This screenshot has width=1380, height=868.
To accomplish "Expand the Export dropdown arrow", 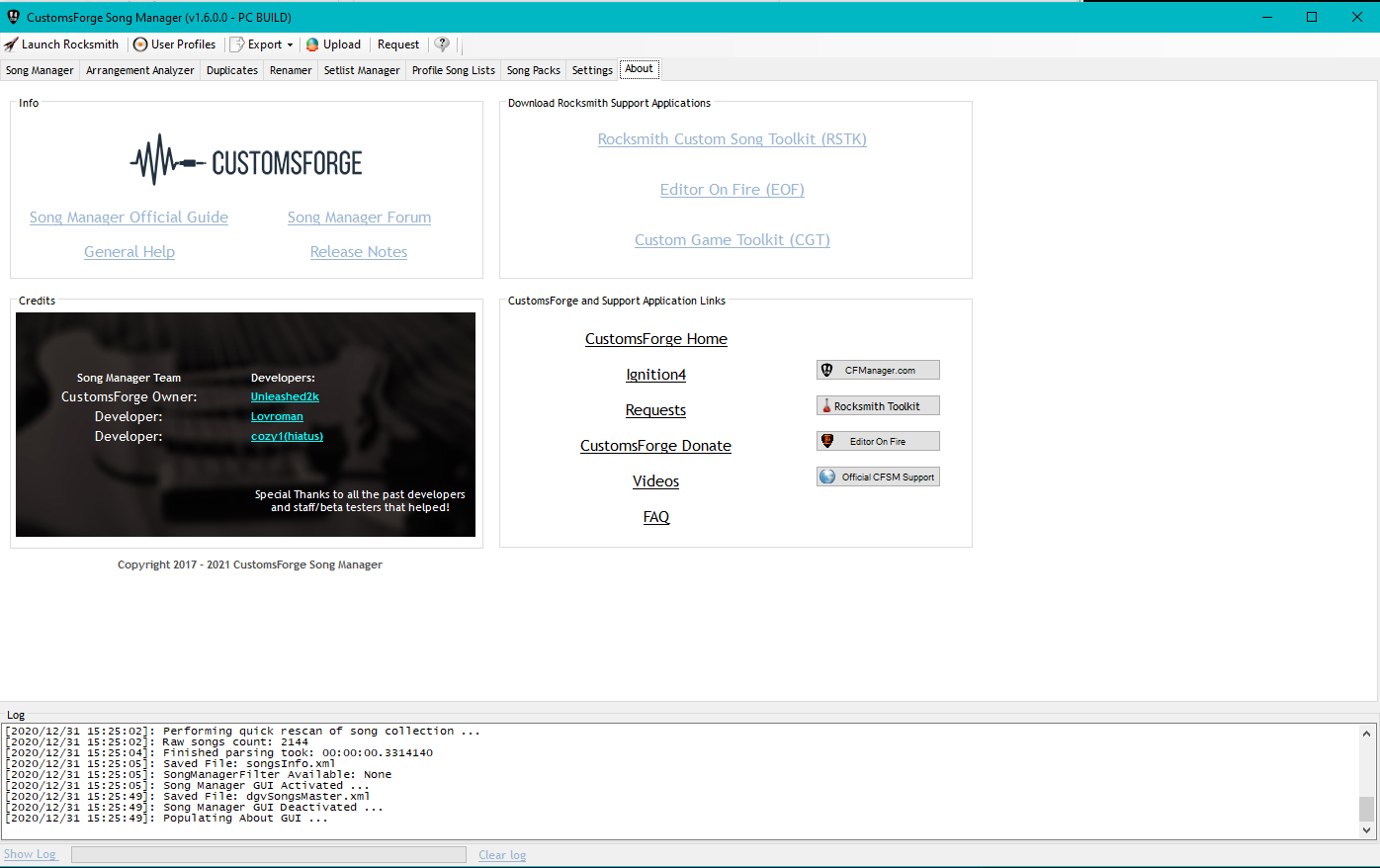I will coord(289,43).
